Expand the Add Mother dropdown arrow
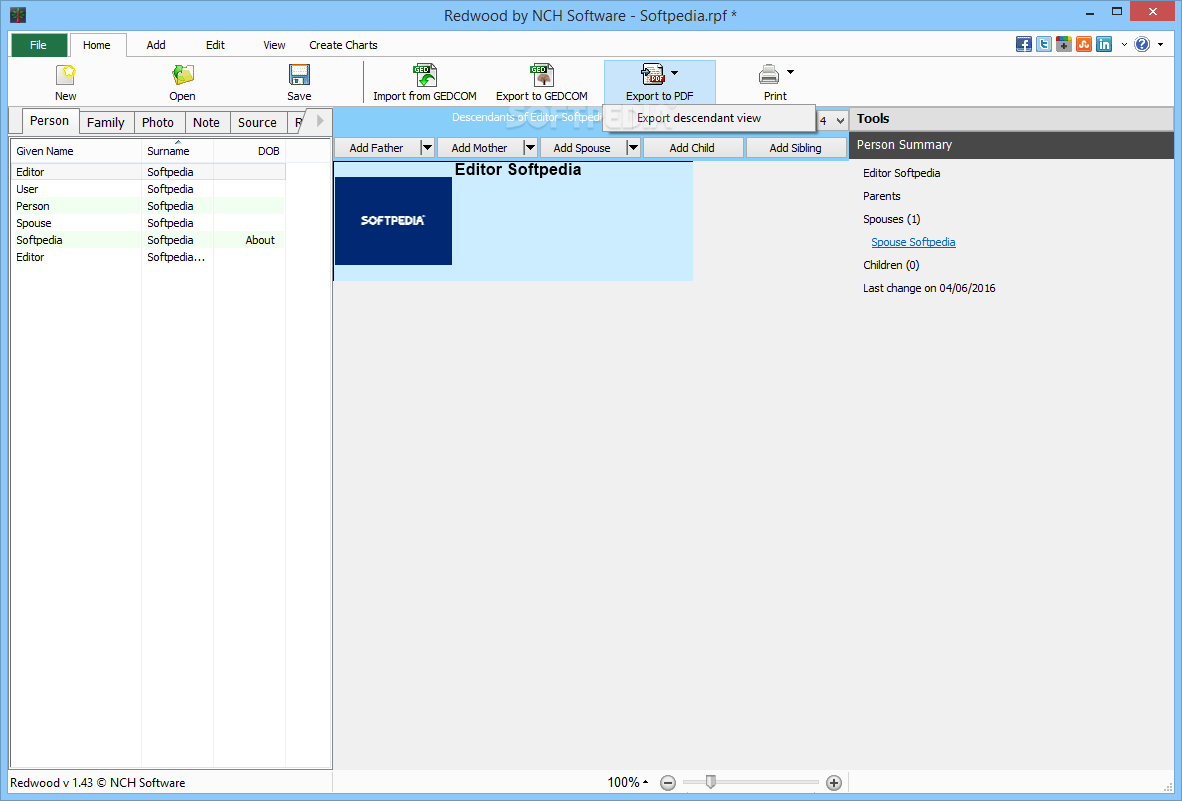 pyautogui.click(x=530, y=148)
